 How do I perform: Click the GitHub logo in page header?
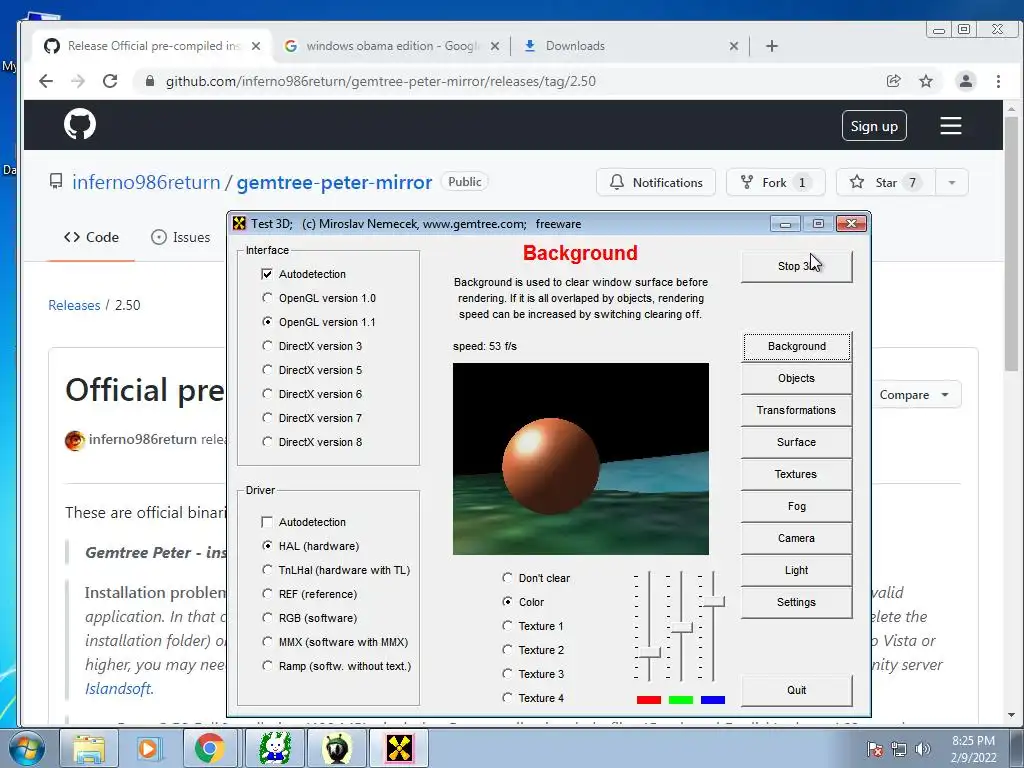click(x=80, y=124)
